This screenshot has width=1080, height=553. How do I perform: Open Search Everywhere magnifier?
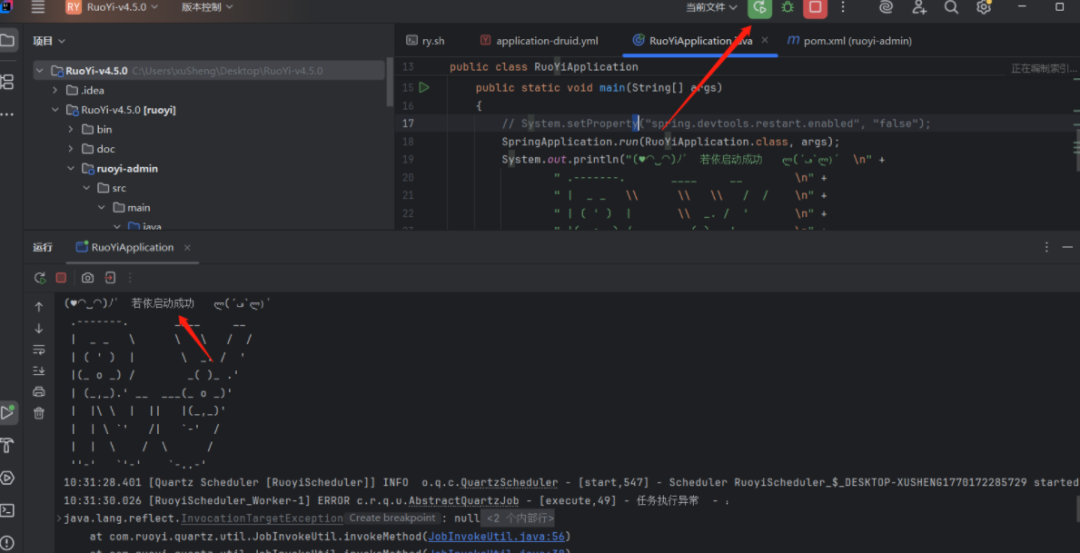951,8
